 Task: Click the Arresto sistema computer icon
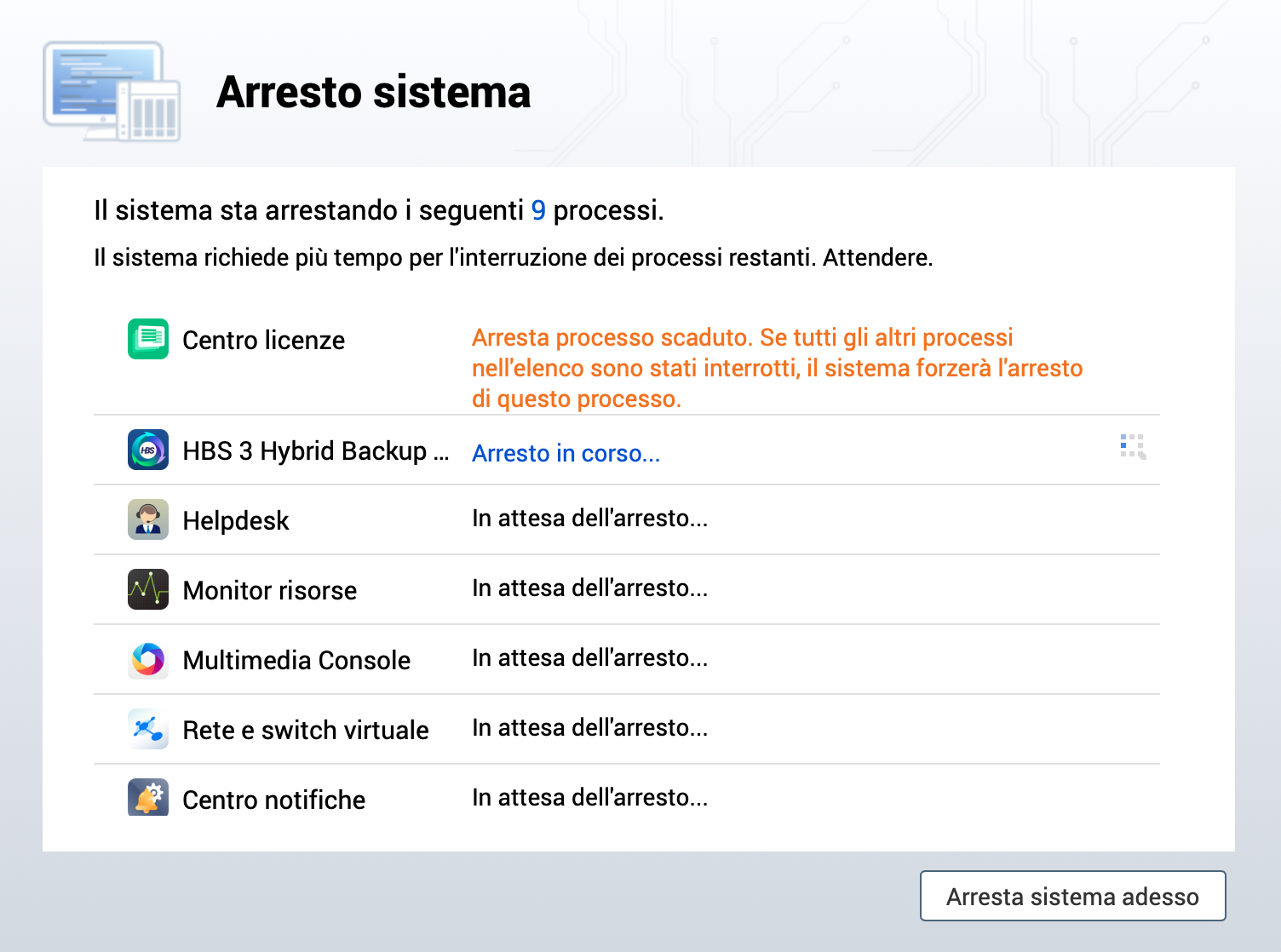112,92
